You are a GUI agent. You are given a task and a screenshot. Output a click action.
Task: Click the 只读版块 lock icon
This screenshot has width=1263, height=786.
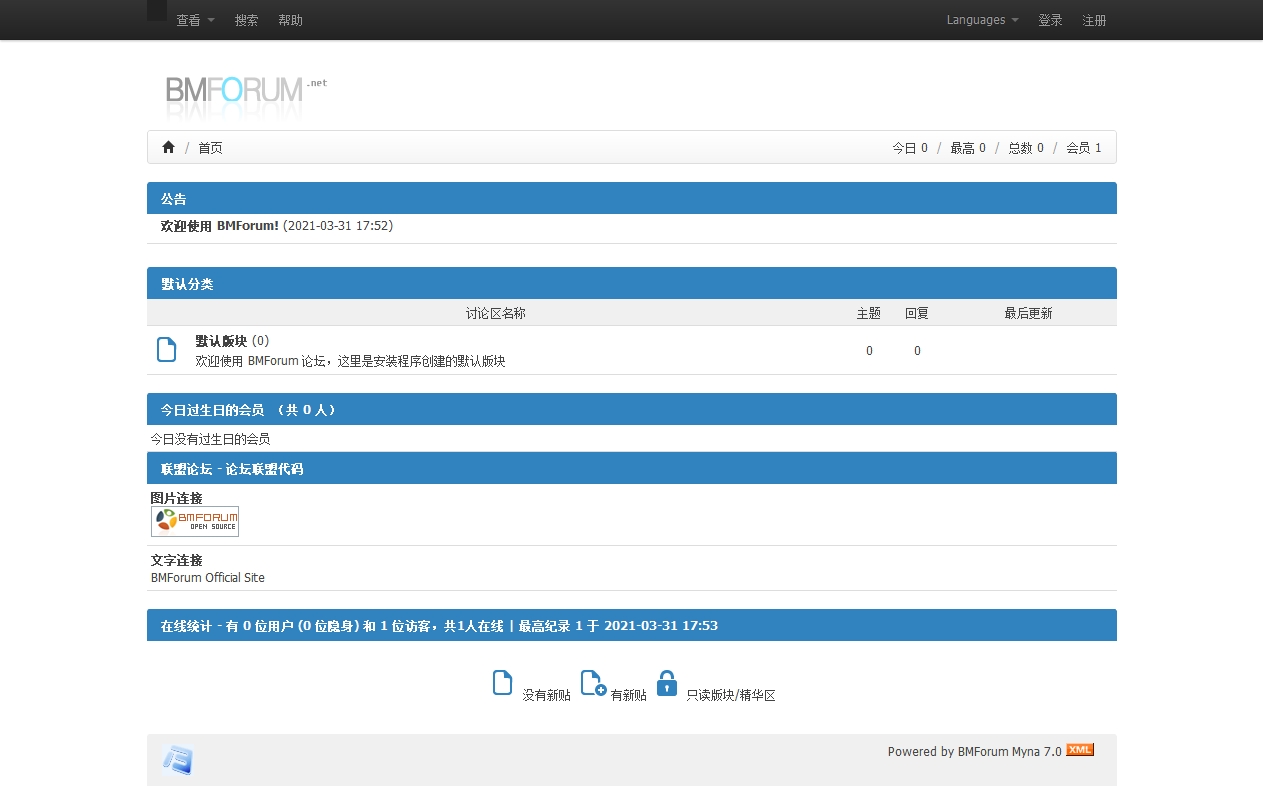tap(667, 682)
